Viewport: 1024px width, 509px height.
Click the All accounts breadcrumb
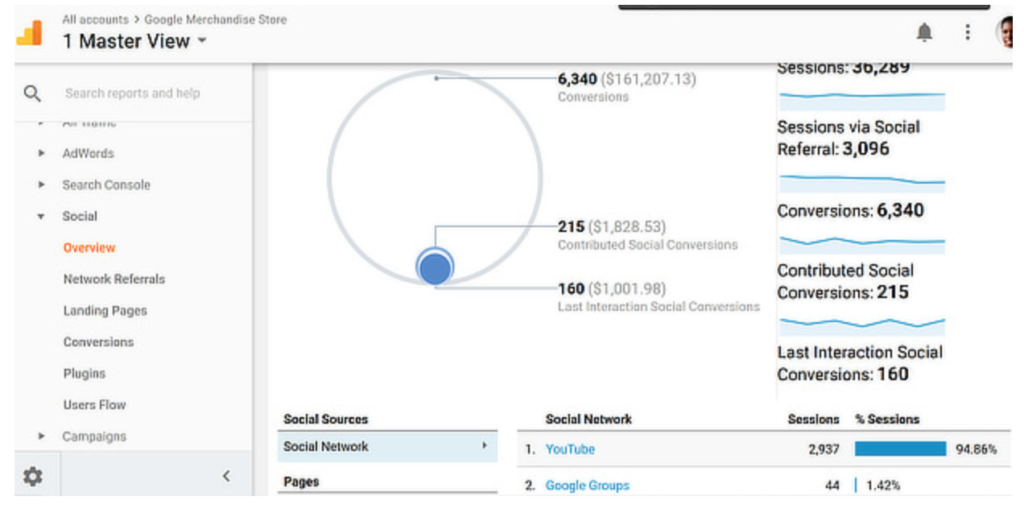(x=95, y=20)
